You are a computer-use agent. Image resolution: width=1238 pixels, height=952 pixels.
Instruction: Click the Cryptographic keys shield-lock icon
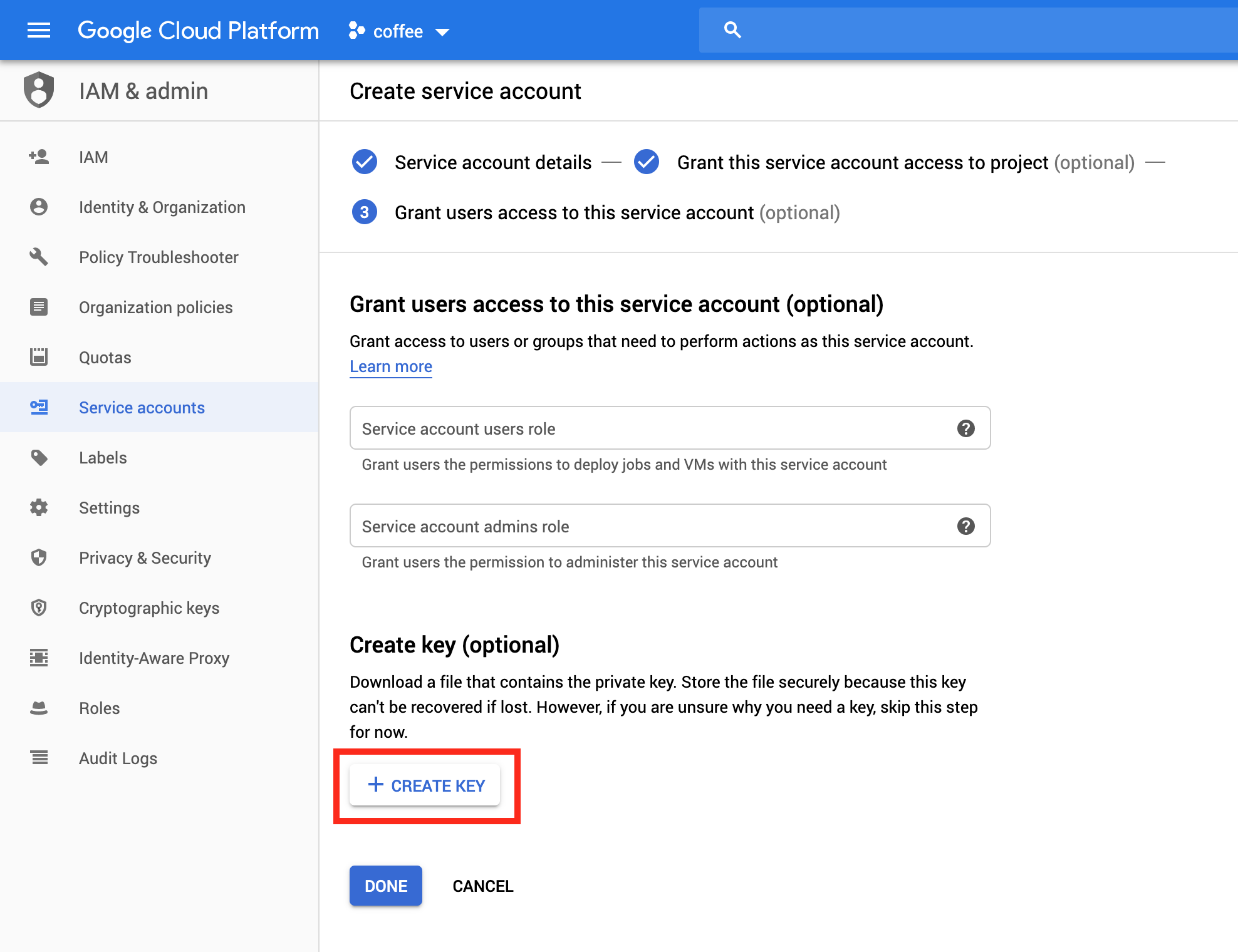(x=39, y=608)
